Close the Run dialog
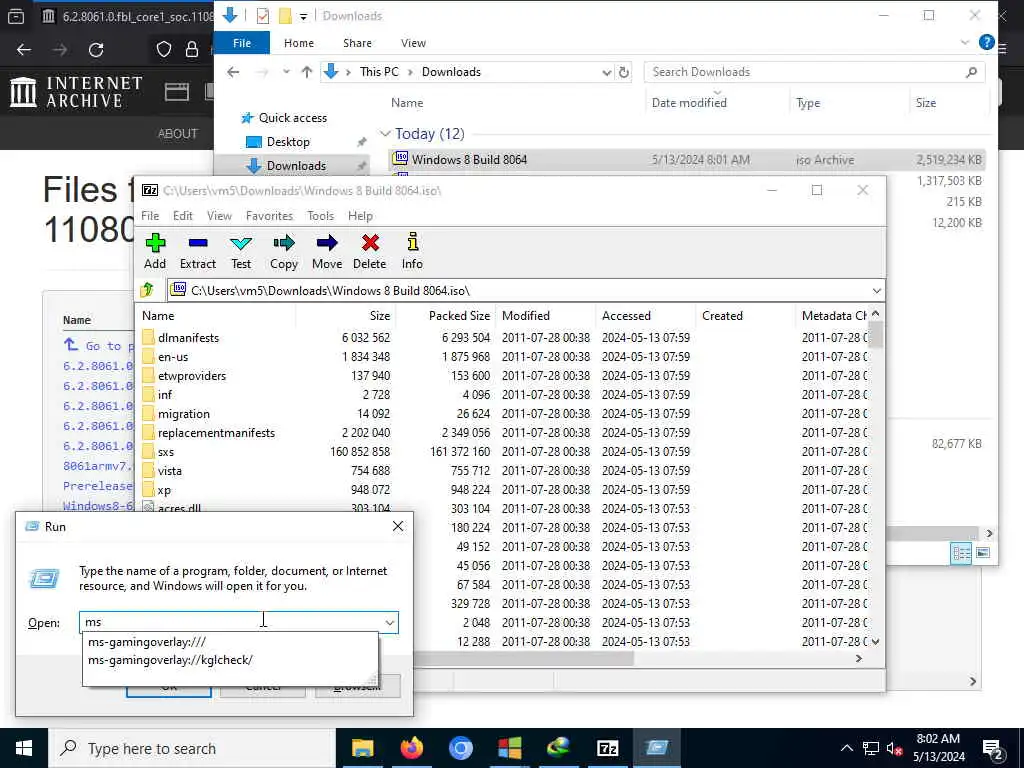 click(x=398, y=526)
